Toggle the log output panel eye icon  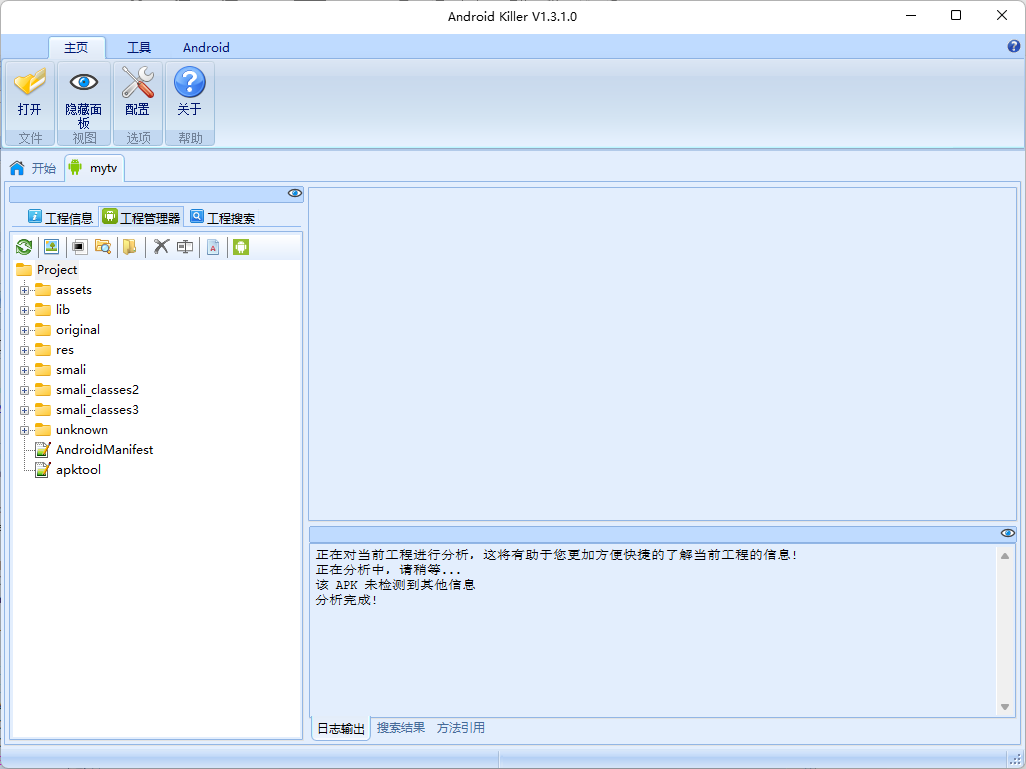pos(1008,533)
